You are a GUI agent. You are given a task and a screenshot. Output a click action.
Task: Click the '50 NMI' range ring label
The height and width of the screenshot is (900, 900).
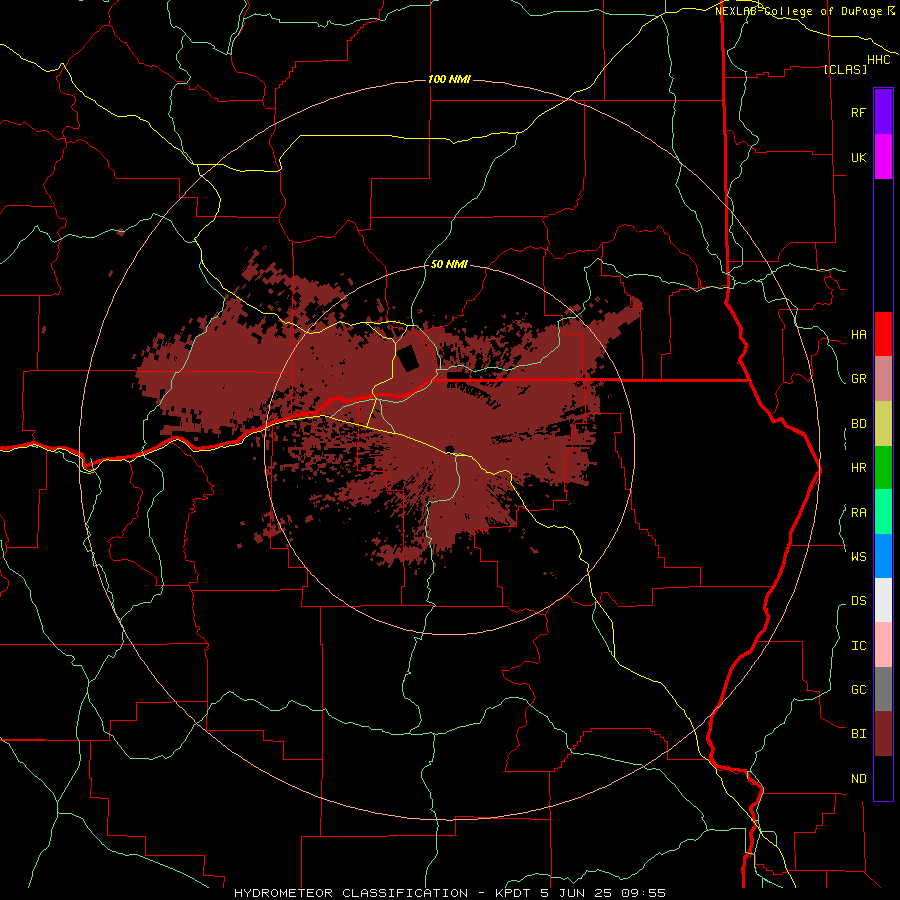click(x=449, y=265)
